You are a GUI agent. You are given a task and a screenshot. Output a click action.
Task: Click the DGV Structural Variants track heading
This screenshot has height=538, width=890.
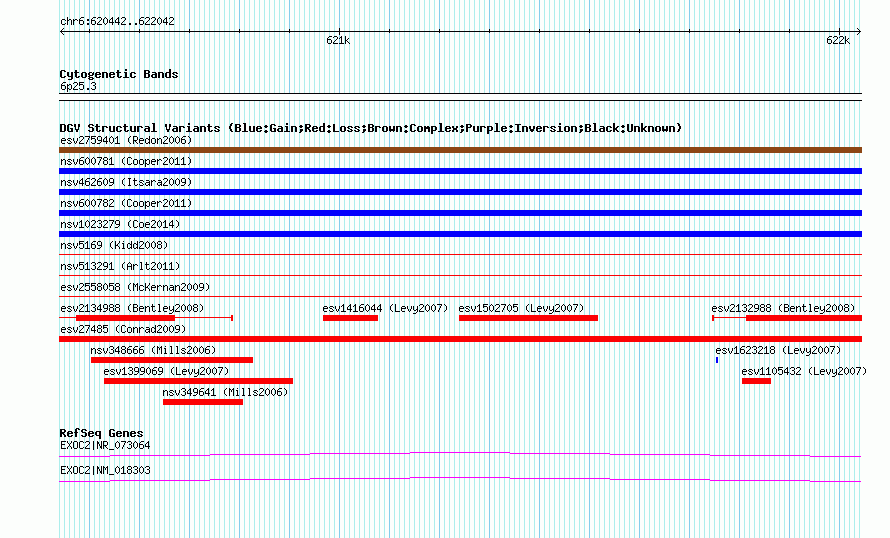click(371, 128)
